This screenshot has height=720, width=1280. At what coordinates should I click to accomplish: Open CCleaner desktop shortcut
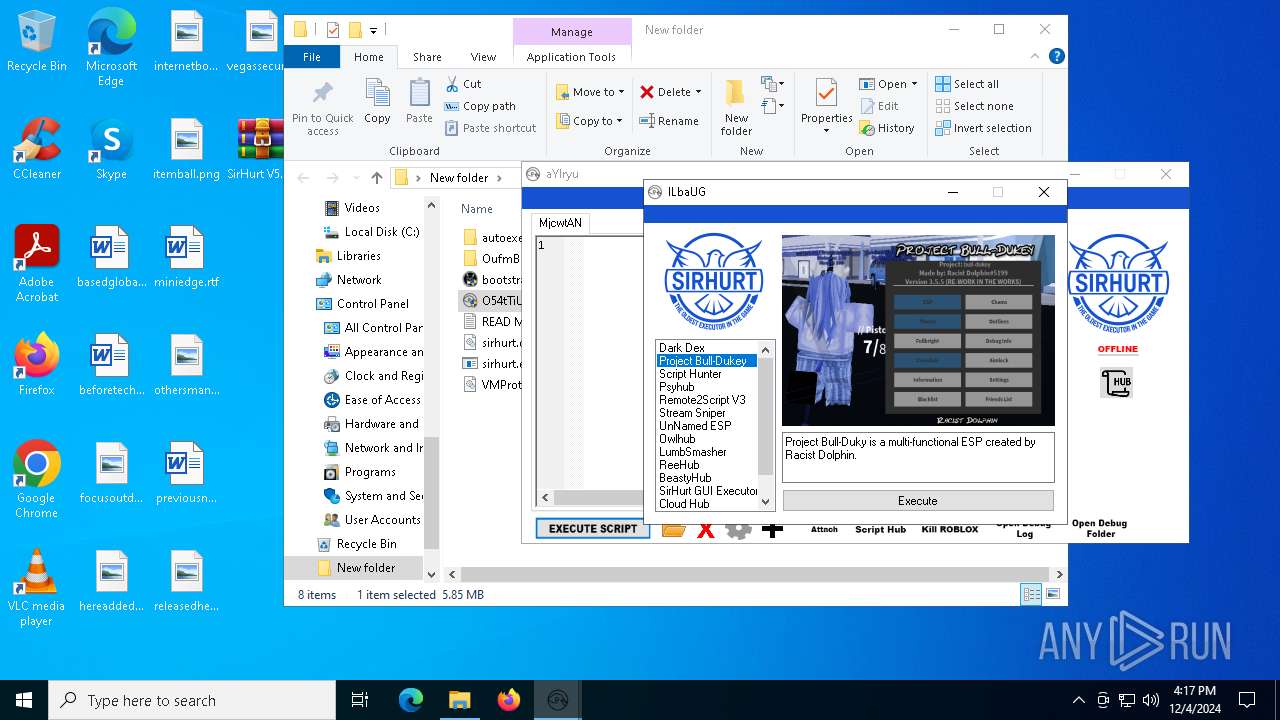point(37,149)
